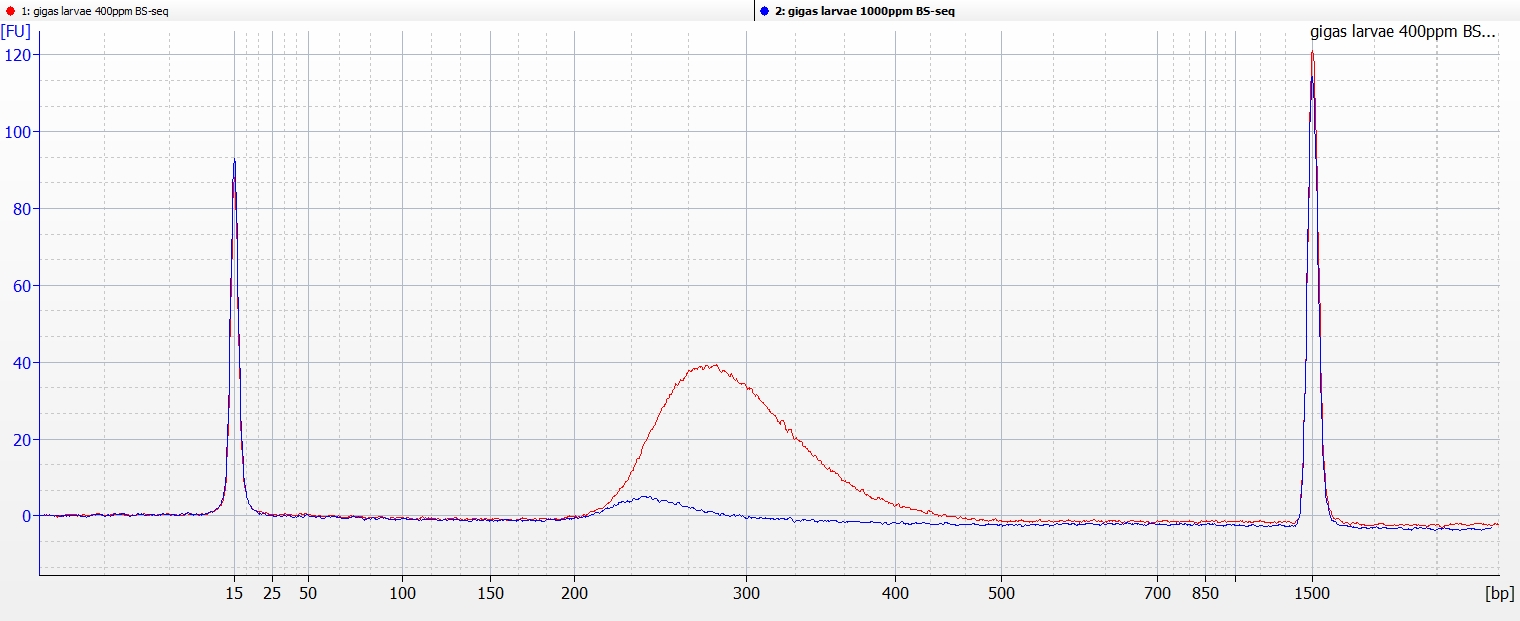The width and height of the screenshot is (1520, 621).
Task: Click the 300 label on the bp axis
Action: (x=745, y=593)
